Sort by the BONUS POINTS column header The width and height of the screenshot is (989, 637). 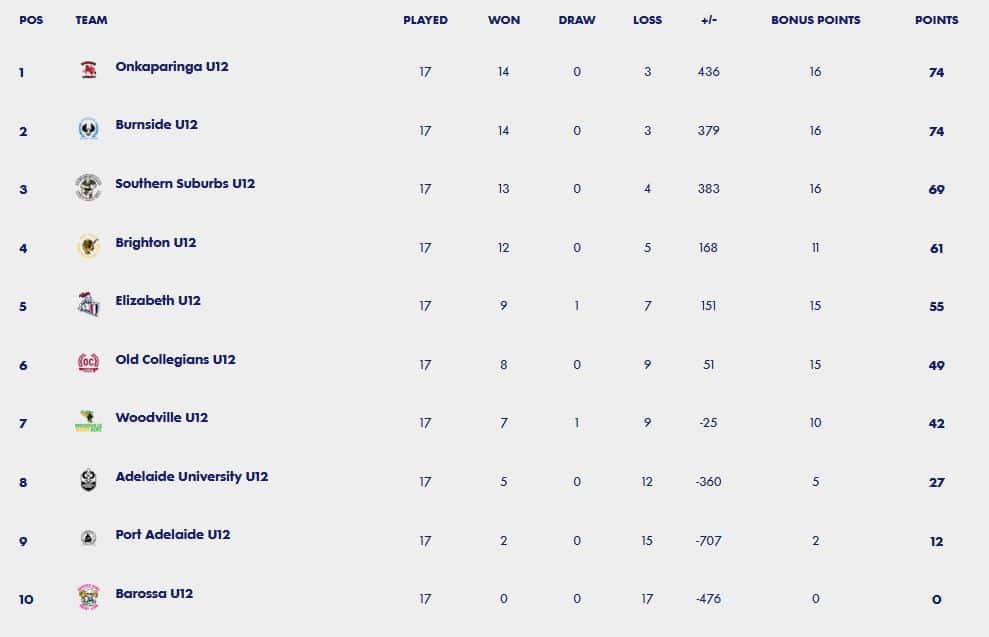point(816,20)
